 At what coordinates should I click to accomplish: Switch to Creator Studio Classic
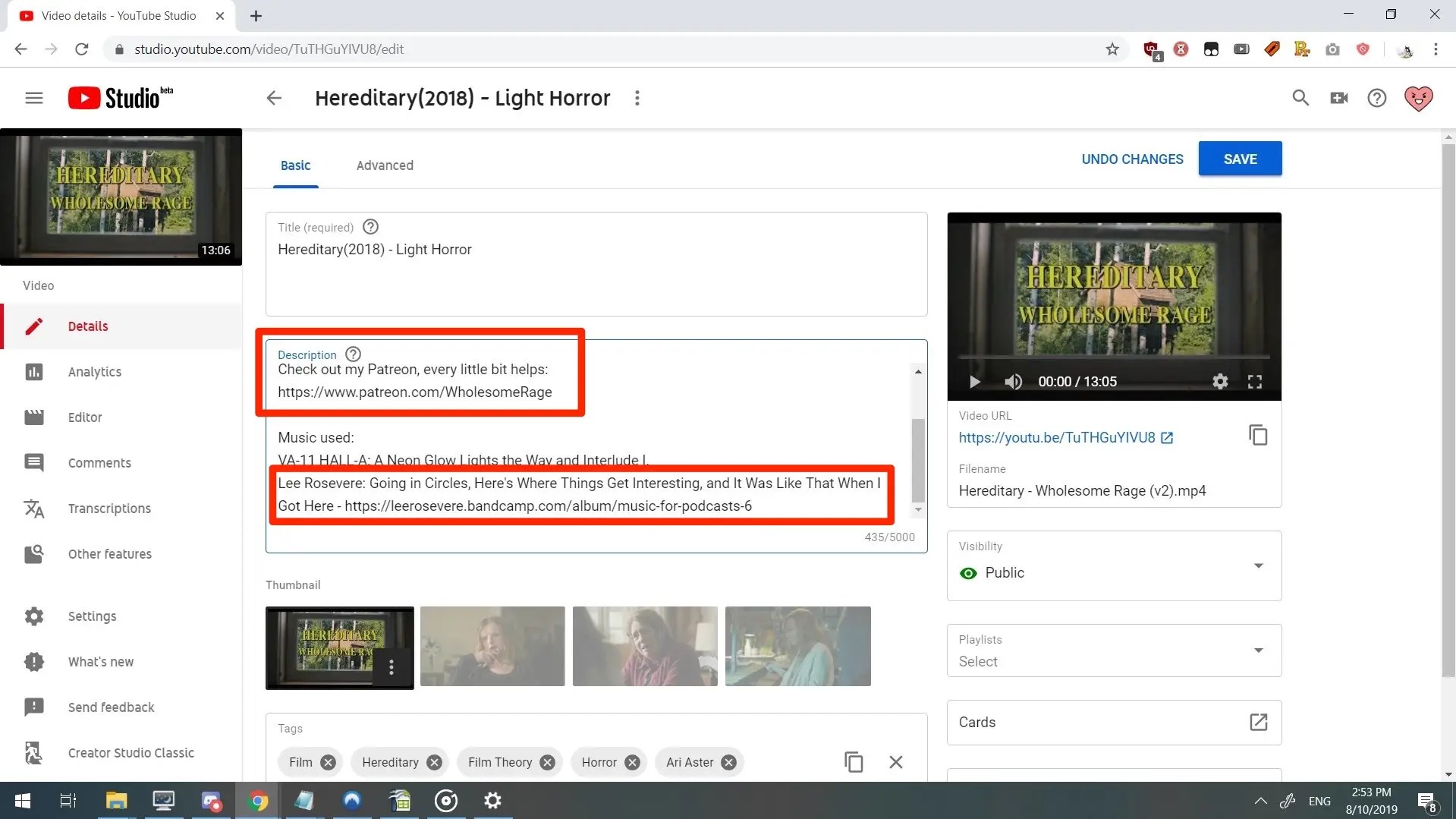[121, 753]
